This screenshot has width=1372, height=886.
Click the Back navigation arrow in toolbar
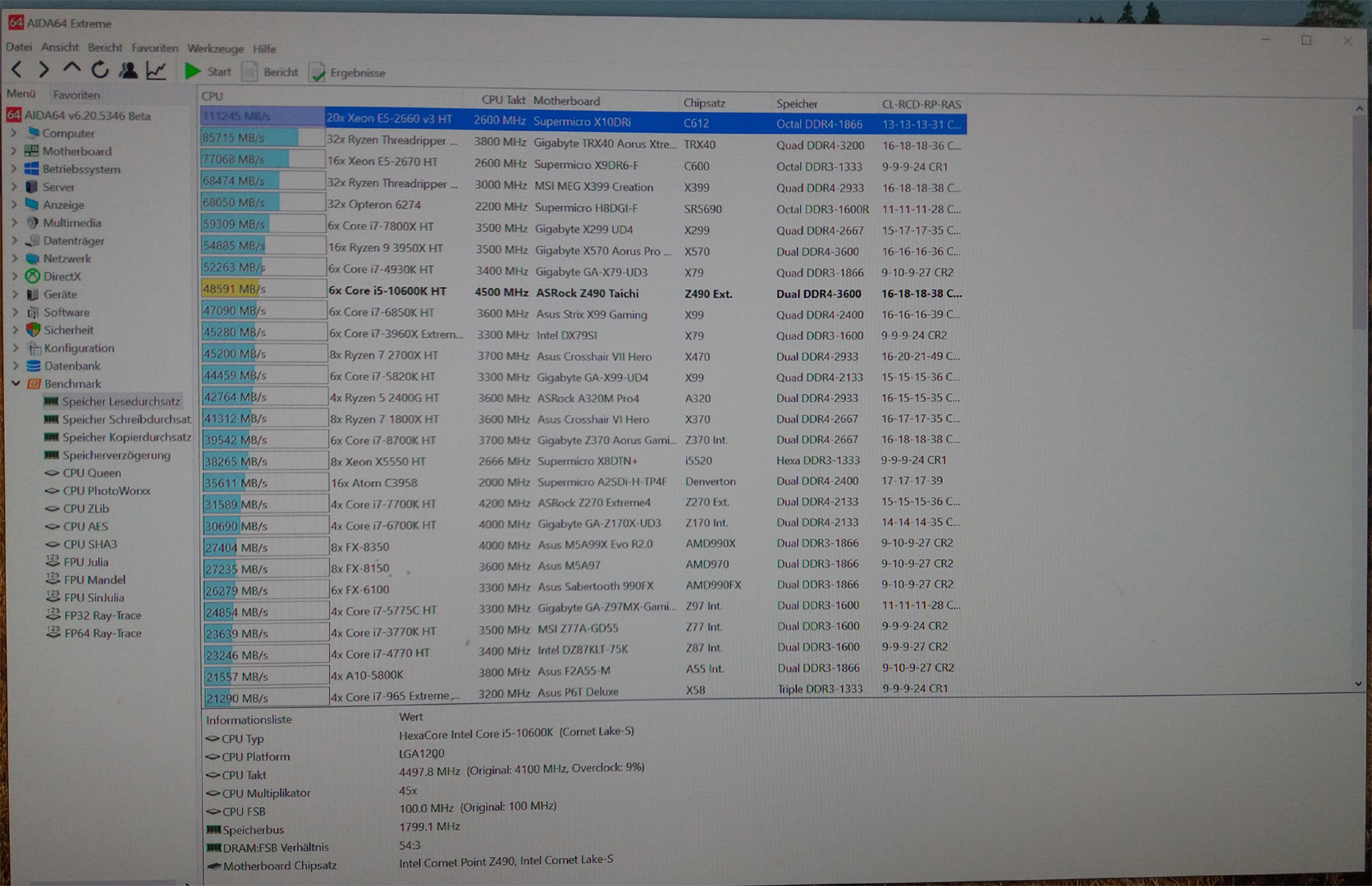pos(17,70)
